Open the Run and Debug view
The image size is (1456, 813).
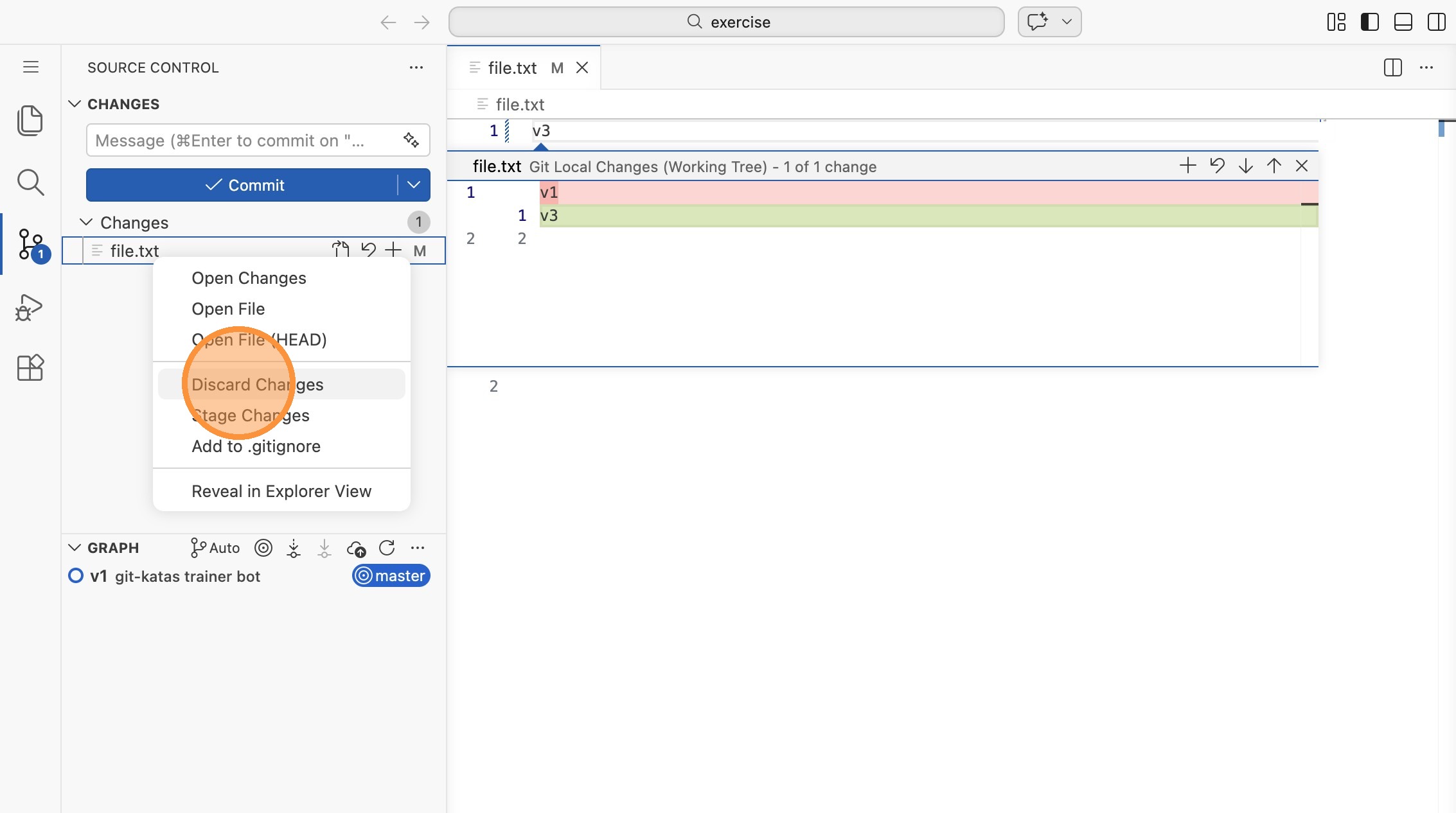click(30, 307)
